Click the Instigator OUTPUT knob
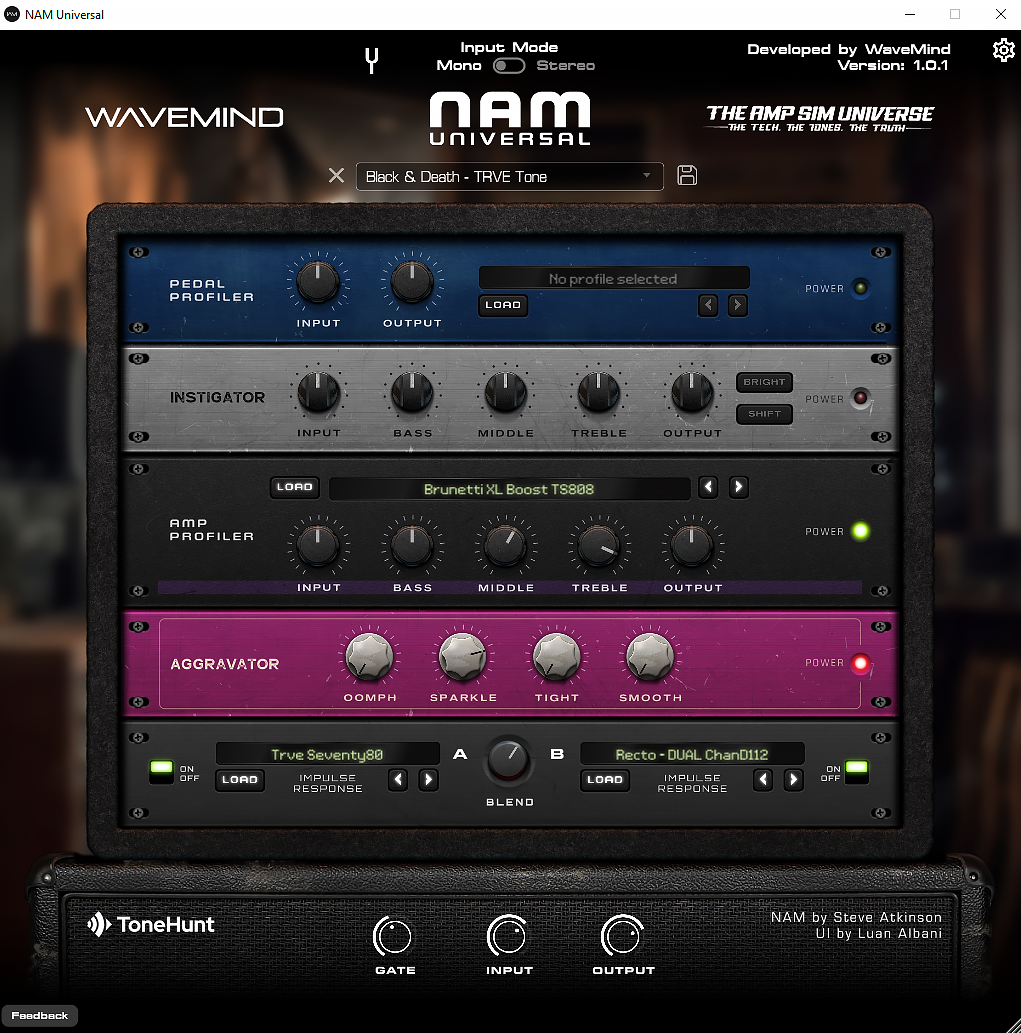The width and height of the screenshot is (1021, 1033). (692, 393)
